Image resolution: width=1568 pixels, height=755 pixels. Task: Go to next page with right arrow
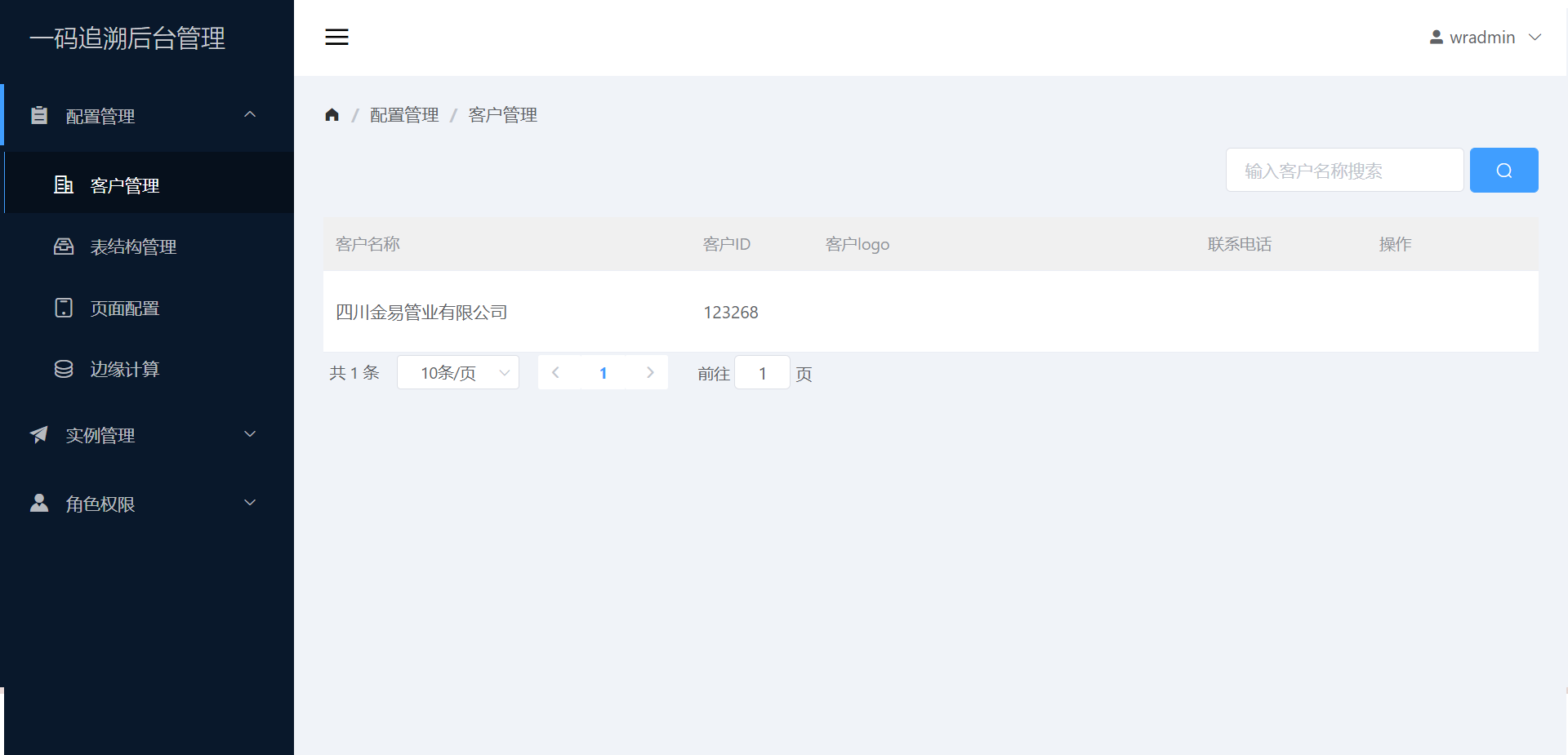click(x=650, y=372)
